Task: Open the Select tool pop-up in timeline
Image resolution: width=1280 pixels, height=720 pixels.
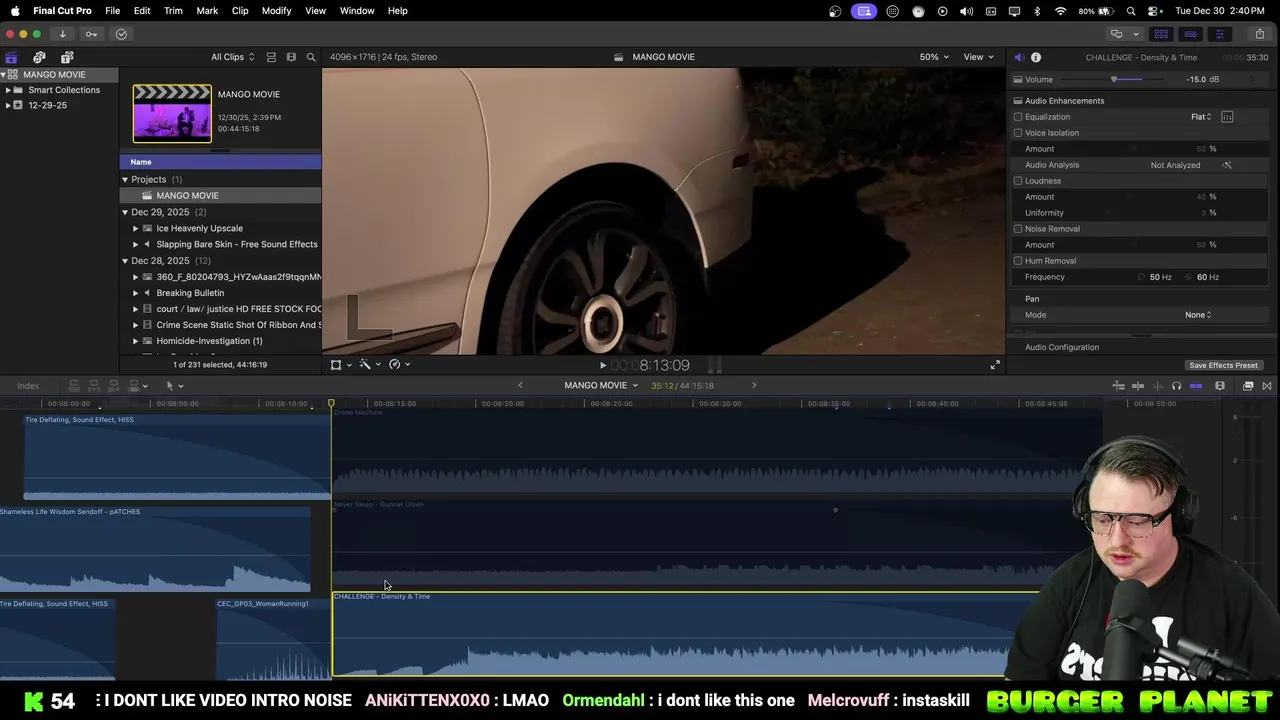Action: [x=174, y=386]
